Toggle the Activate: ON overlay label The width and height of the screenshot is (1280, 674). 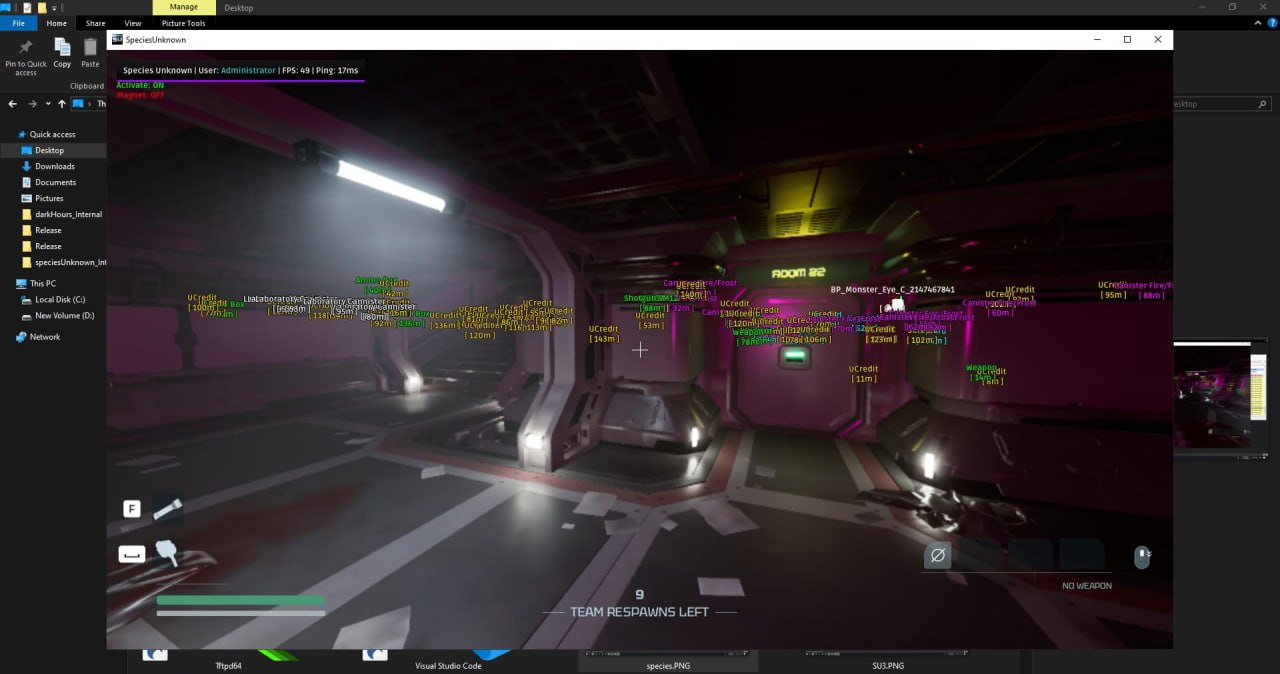[140, 85]
